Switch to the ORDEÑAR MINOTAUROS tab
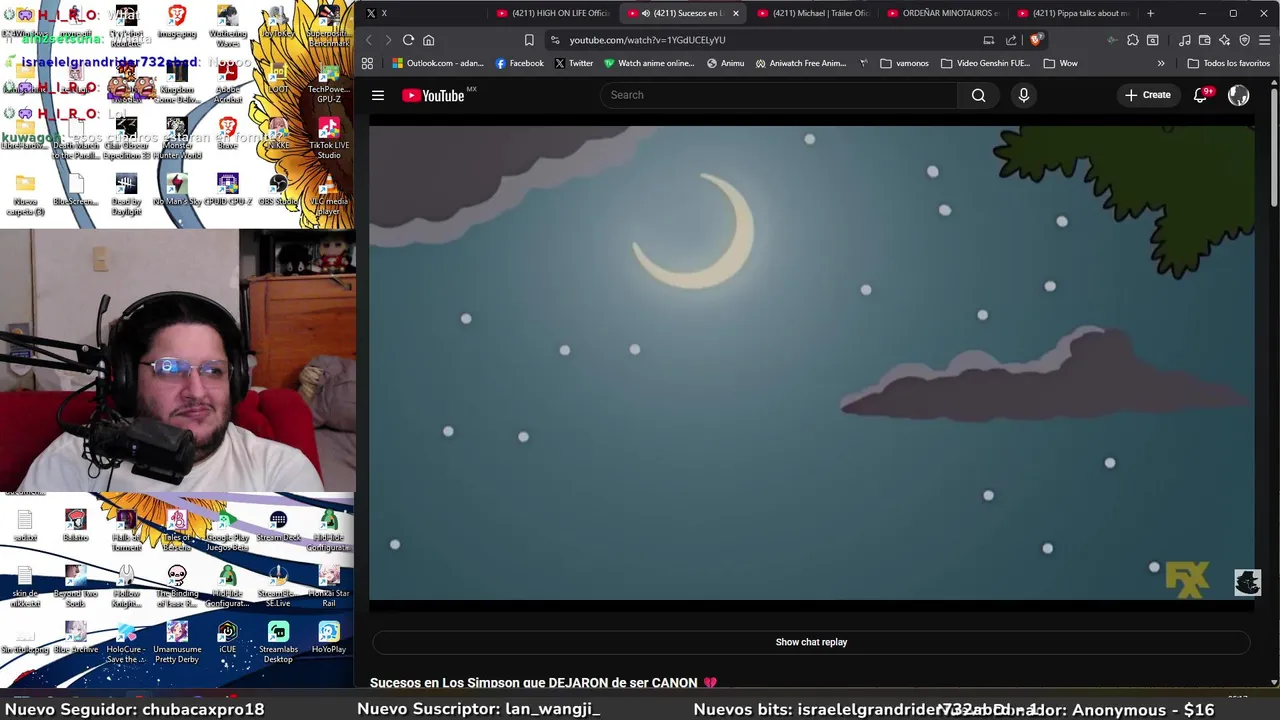1280x720 pixels. click(942, 13)
